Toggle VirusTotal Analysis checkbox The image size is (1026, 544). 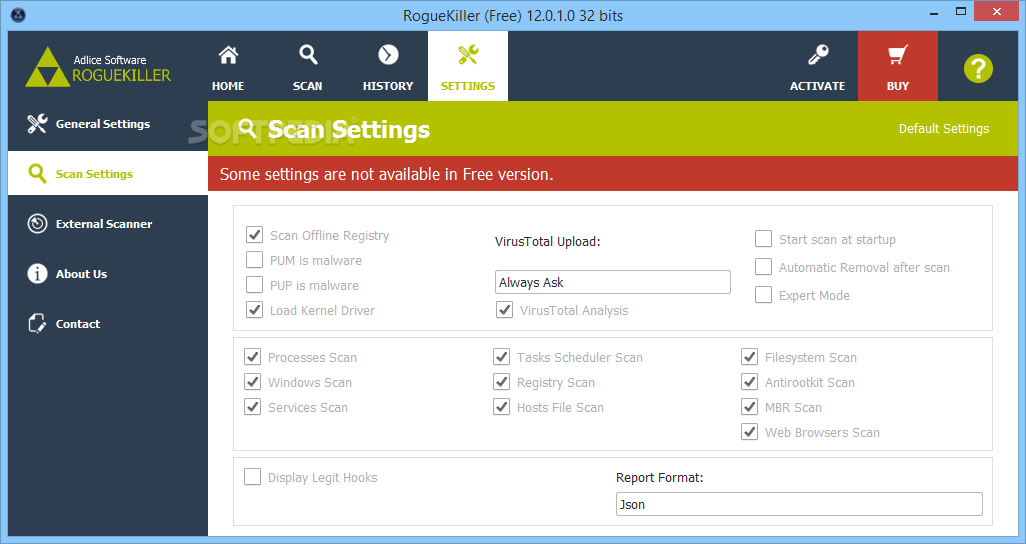point(504,310)
